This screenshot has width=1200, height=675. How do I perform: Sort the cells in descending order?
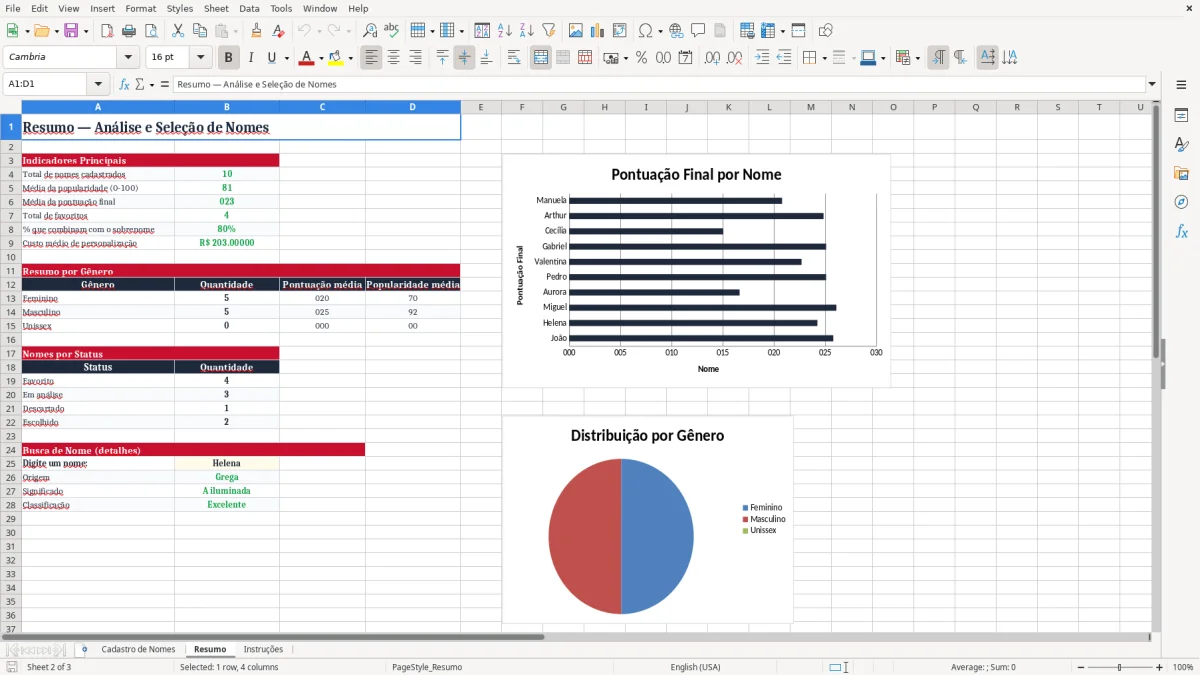(x=527, y=31)
